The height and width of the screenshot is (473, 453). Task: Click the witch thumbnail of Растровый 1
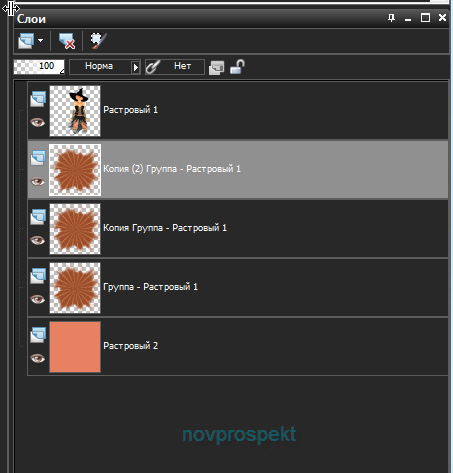click(75, 111)
